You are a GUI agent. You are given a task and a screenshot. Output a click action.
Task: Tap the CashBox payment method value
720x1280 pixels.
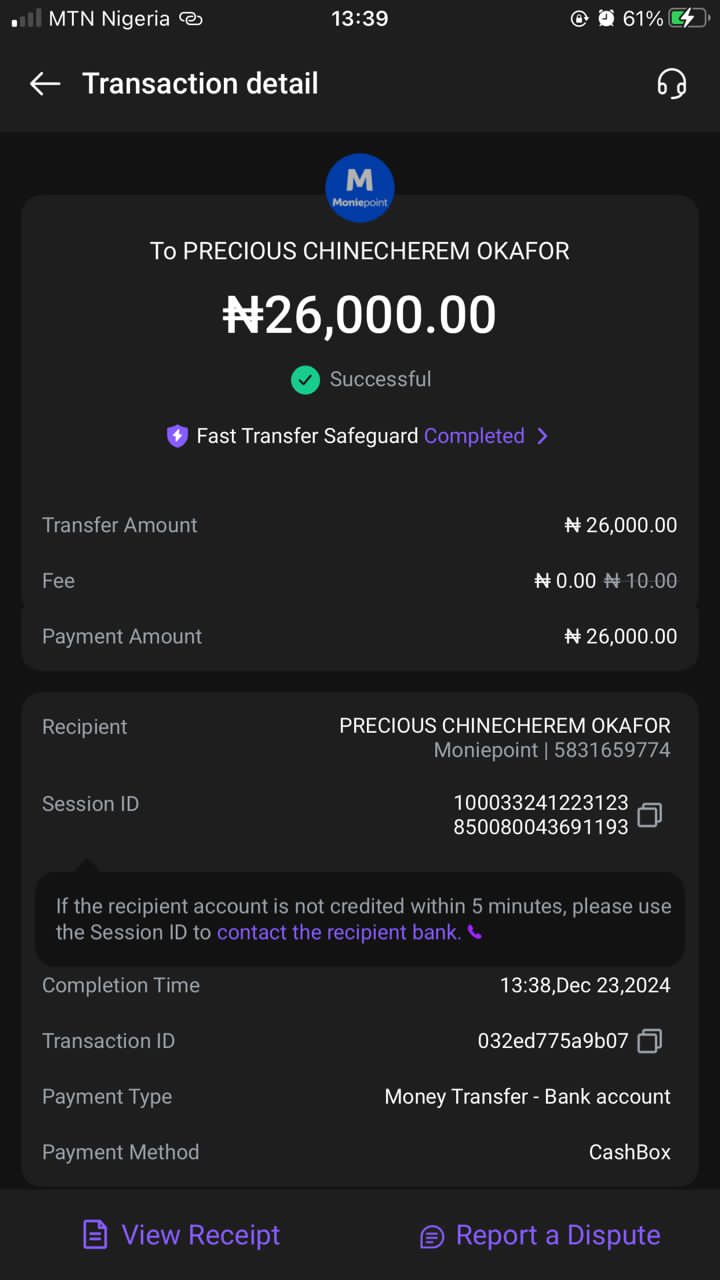click(629, 1152)
